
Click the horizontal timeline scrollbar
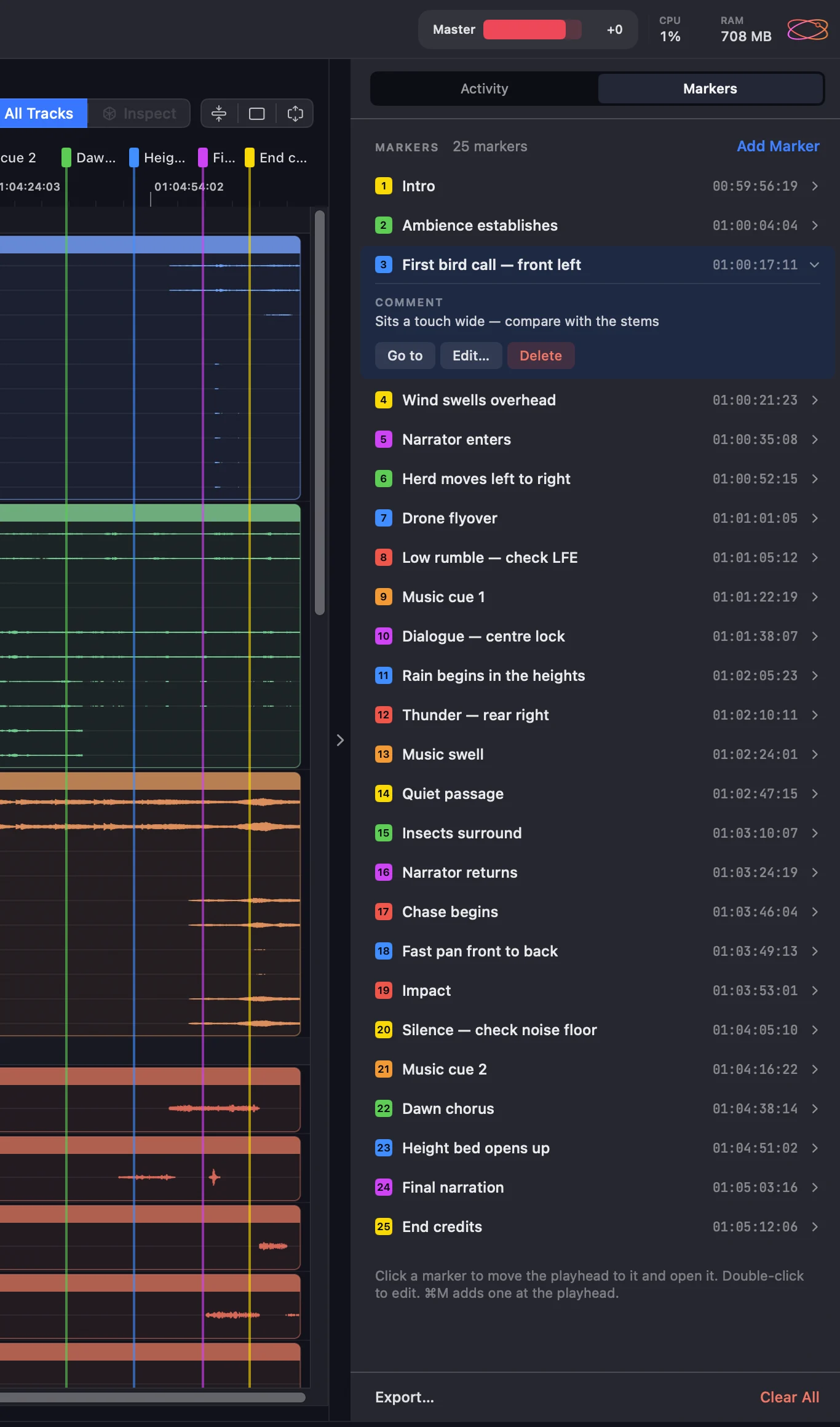click(153, 1397)
